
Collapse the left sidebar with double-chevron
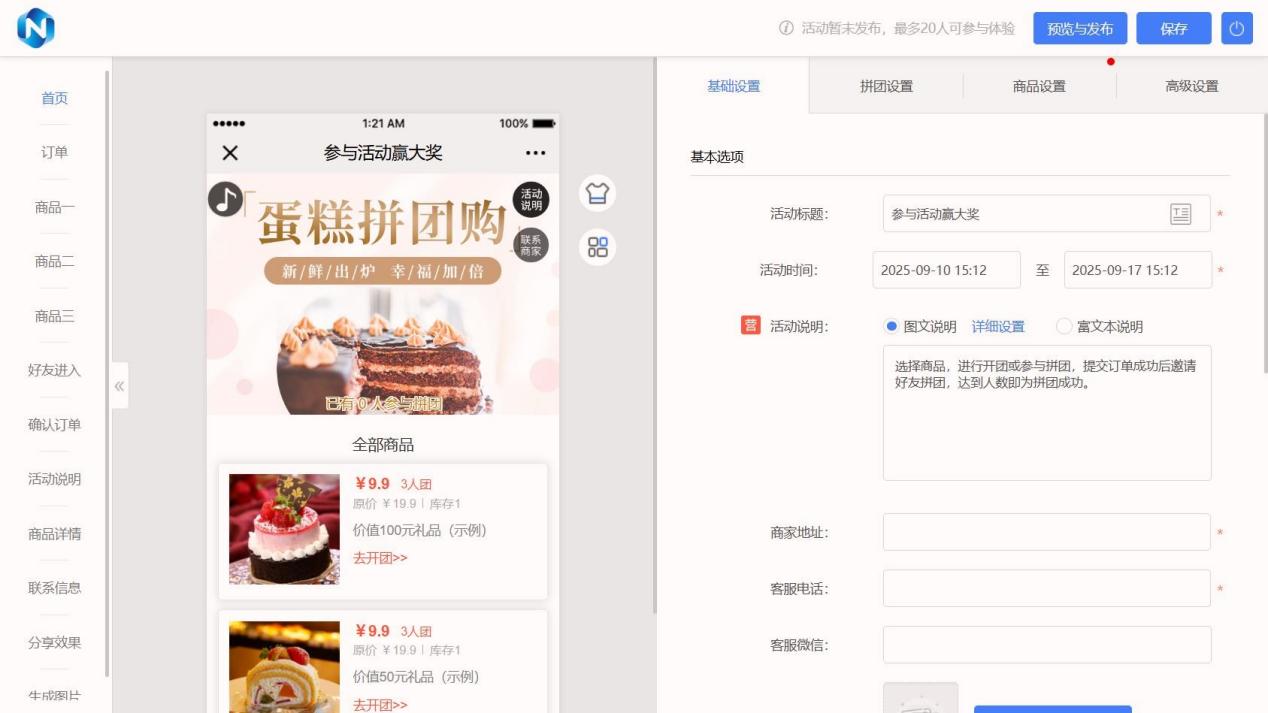119,386
